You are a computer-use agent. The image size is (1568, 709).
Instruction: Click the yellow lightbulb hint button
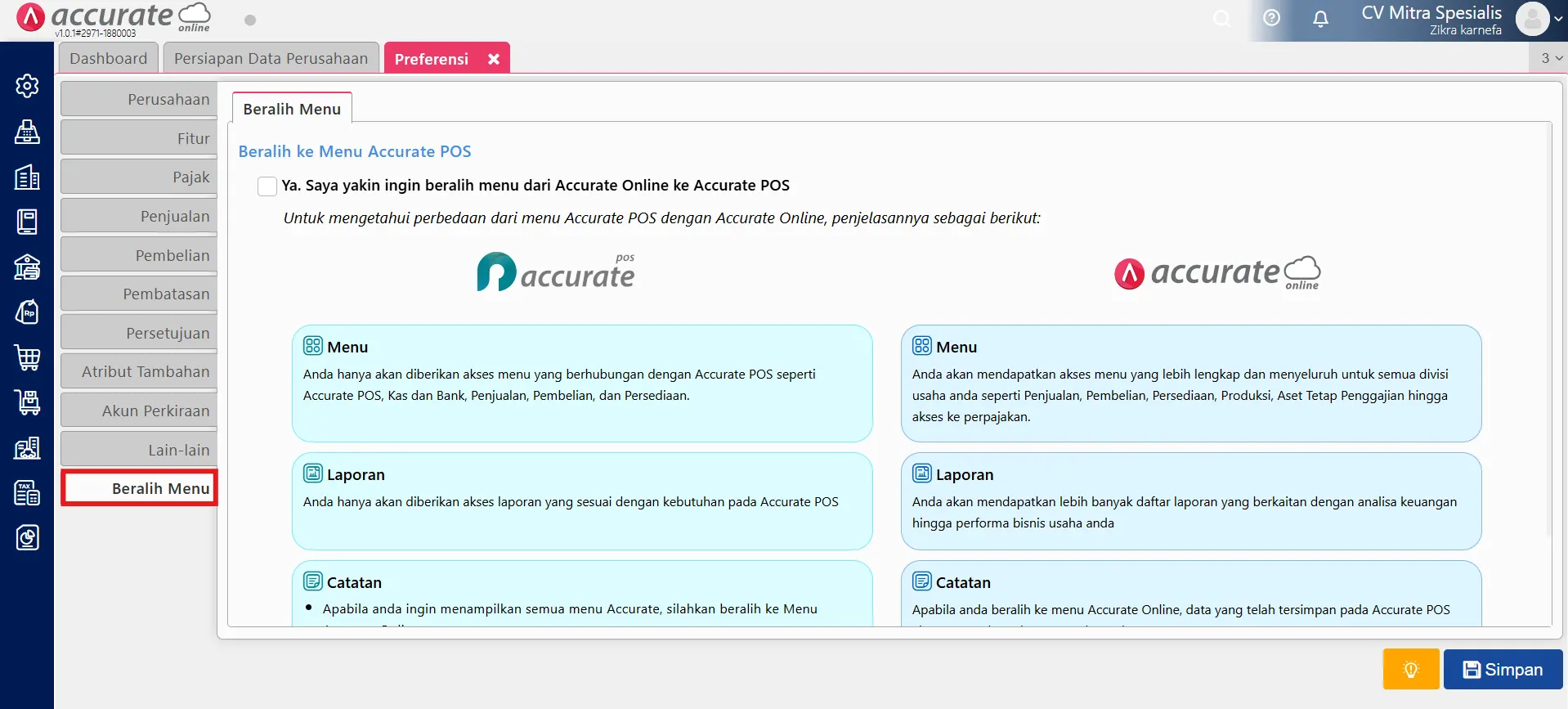point(1410,670)
